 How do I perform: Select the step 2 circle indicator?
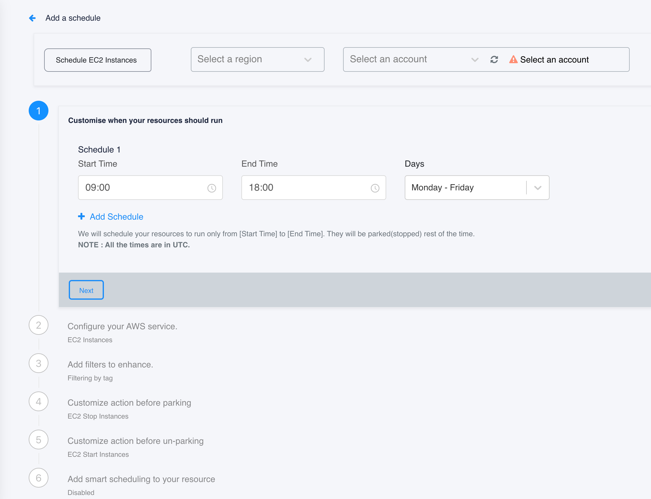coord(39,325)
